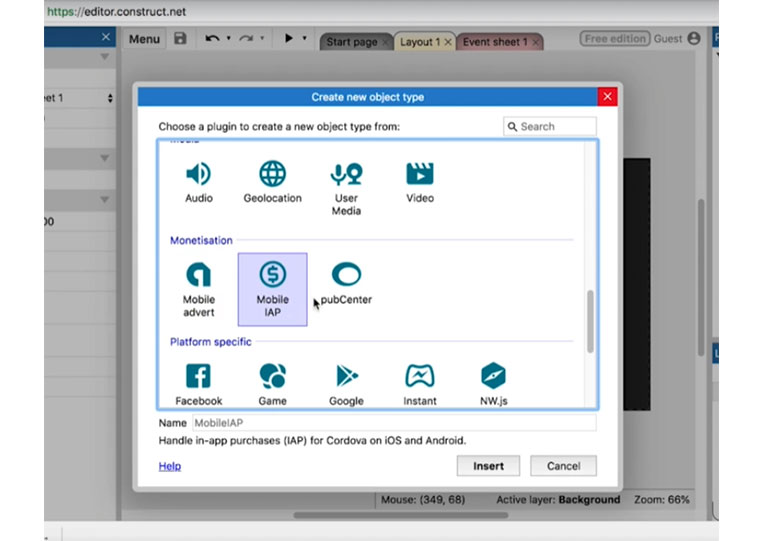Screen dimensions: 763x541
Task: Save project with floppy disk icon
Action: [x=181, y=38]
